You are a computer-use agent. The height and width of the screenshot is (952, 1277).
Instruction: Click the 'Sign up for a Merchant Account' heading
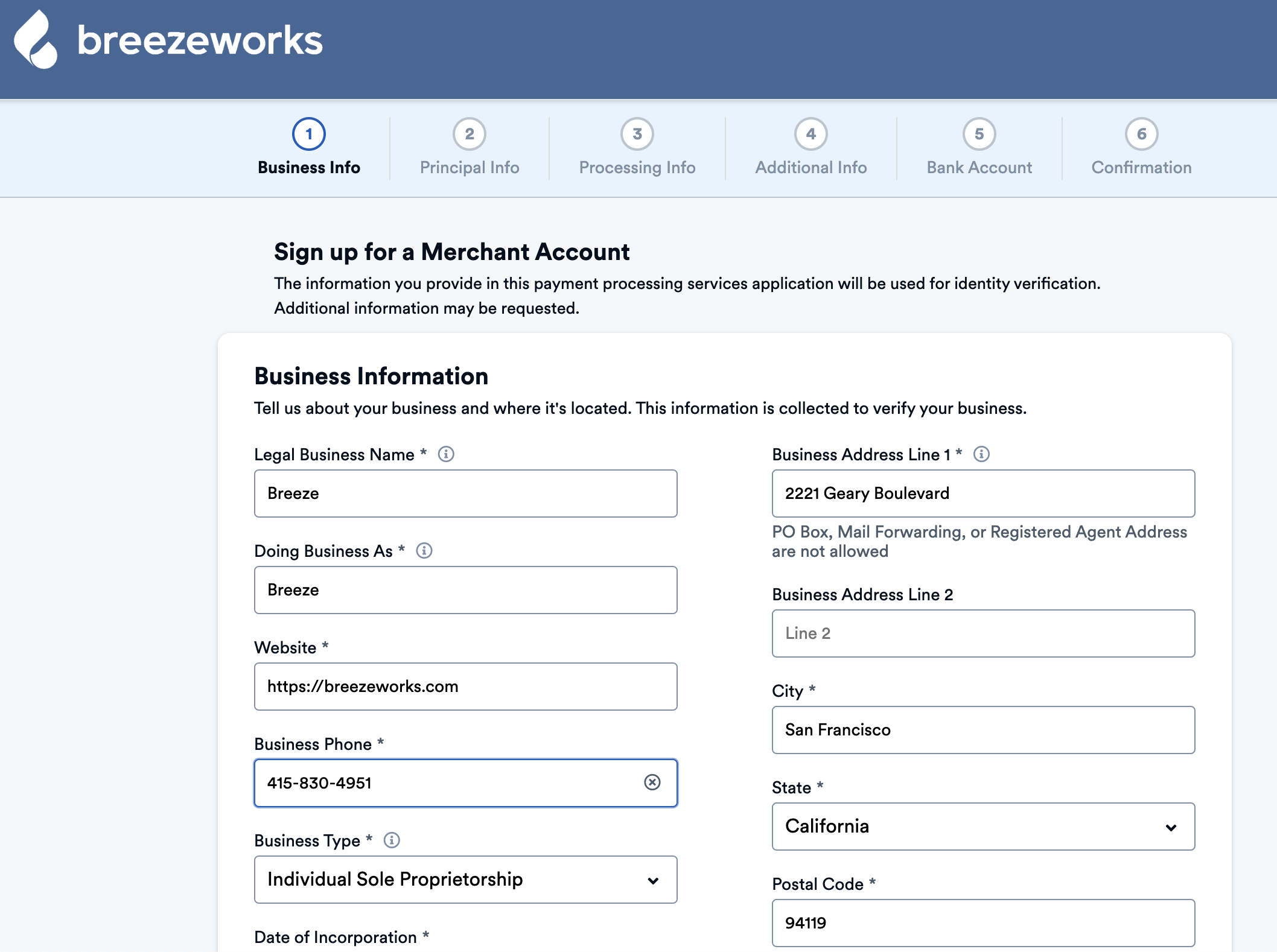pyautogui.click(x=451, y=252)
